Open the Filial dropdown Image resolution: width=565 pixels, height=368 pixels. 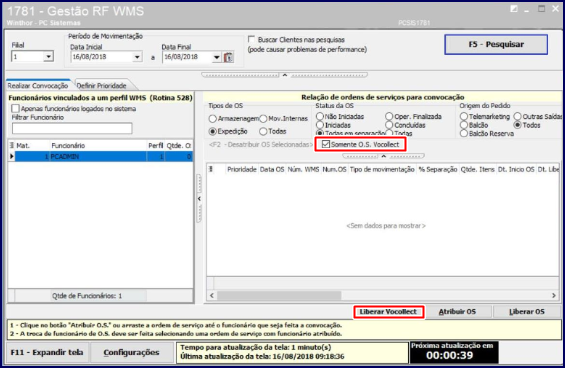click(x=49, y=57)
